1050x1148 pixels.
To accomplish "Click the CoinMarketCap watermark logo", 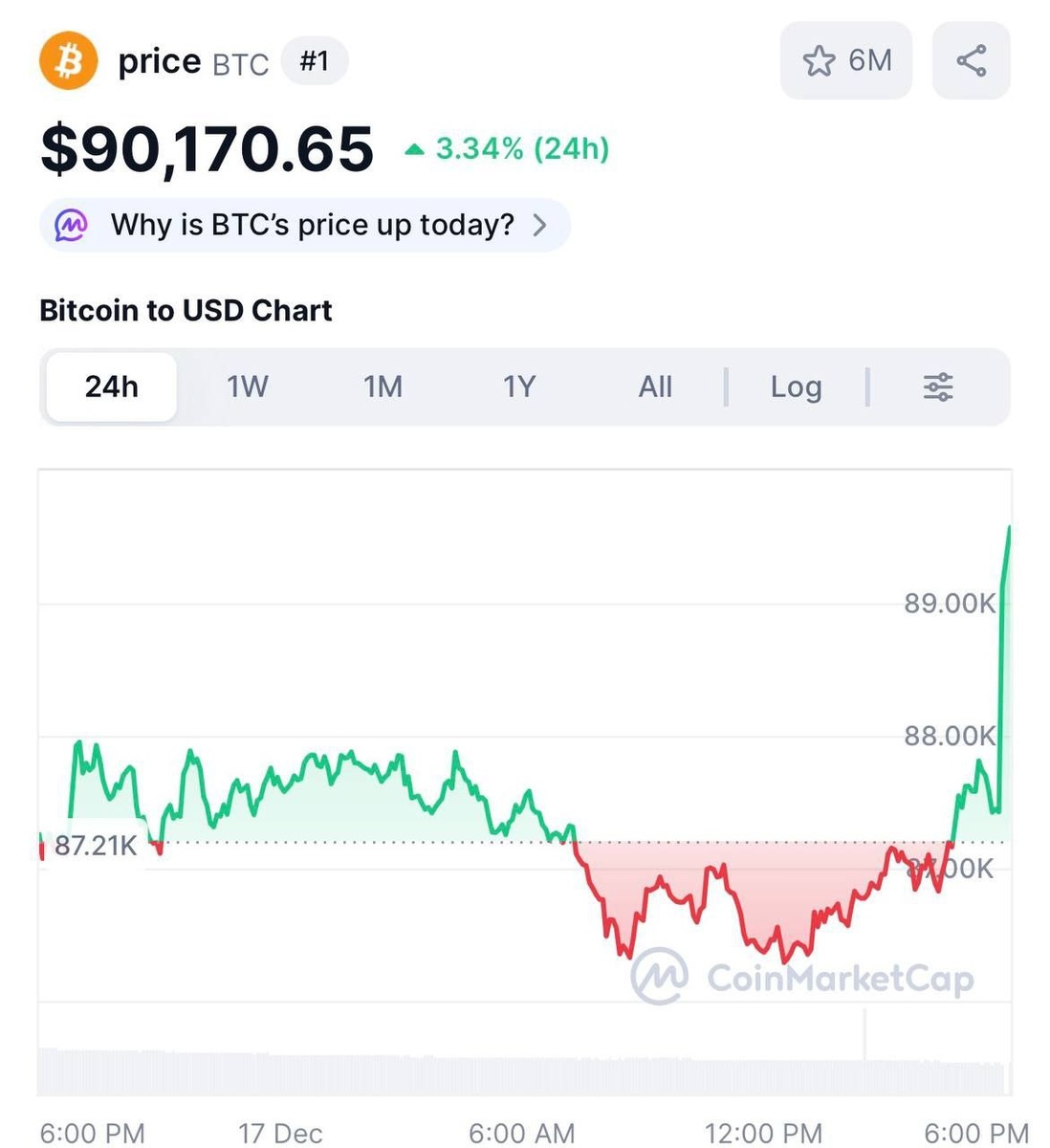I will click(x=660, y=976).
